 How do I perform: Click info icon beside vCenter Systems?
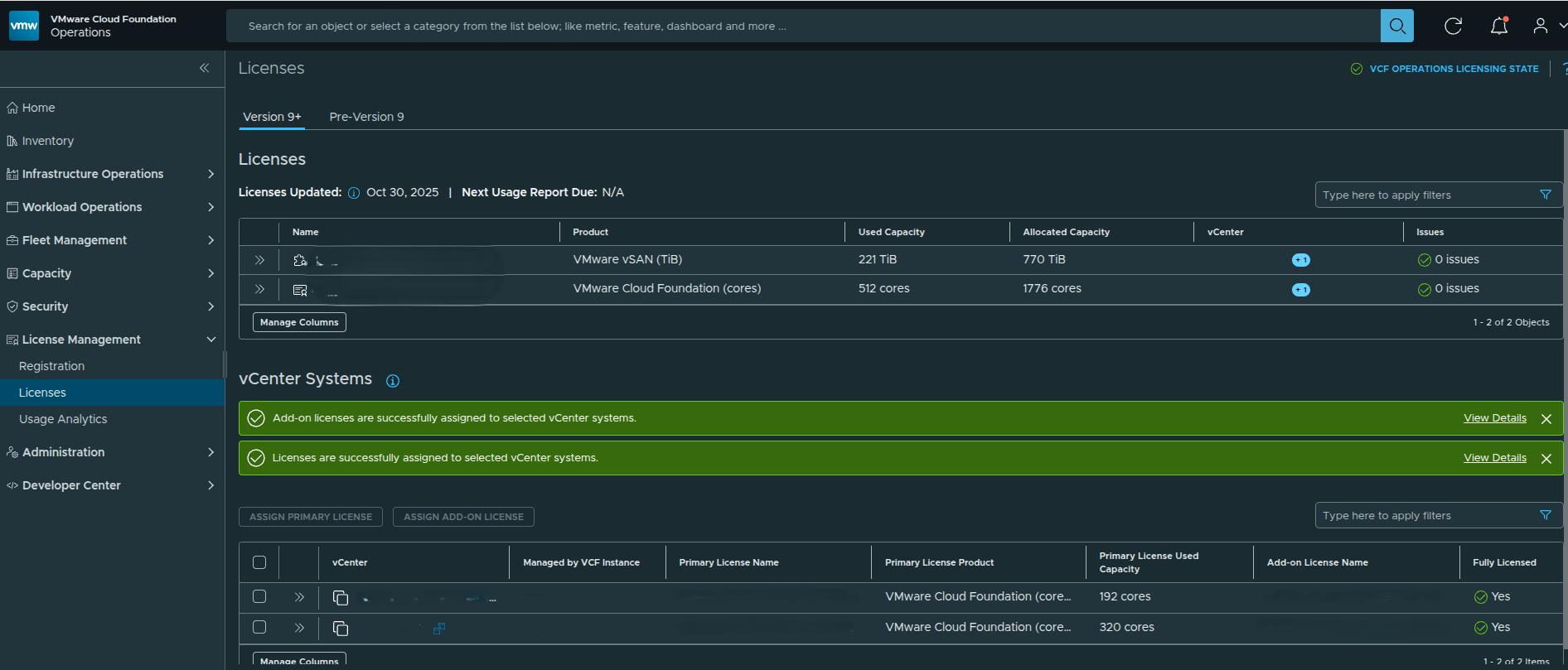click(x=393, y=381)
